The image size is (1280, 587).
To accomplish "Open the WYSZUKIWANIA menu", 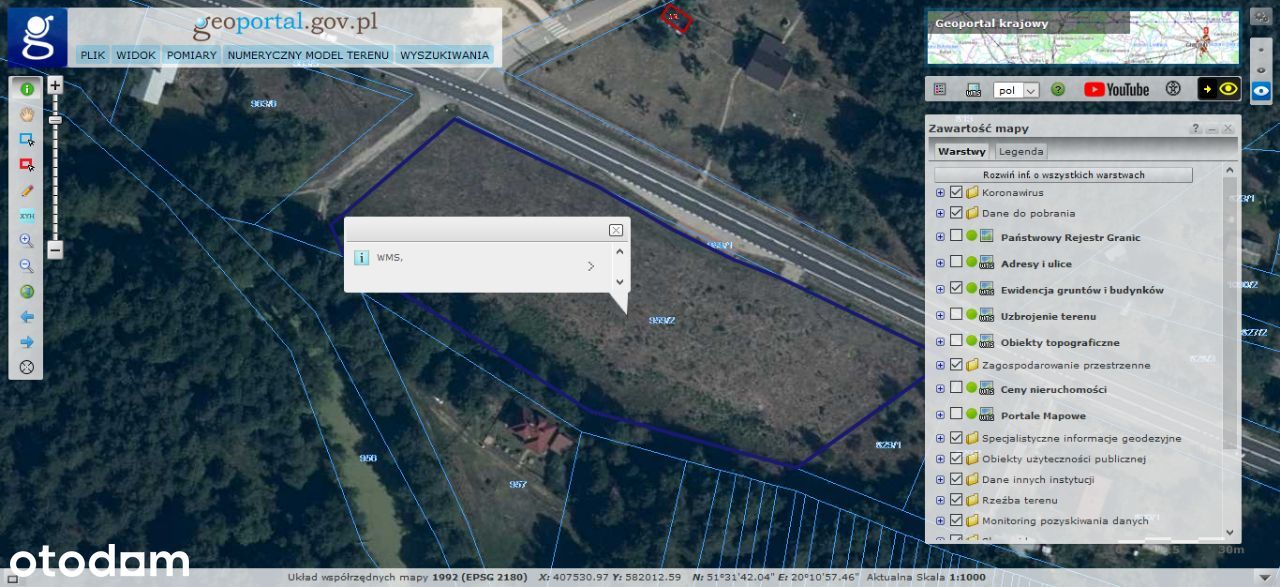I will pyautogui.click(x=445, y=55).
